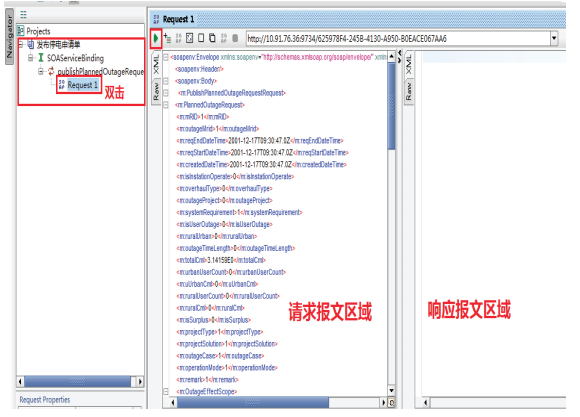Switch to Raw tab in response pane
The height and width of the screenshot is (417, 580).
[408, 91]
